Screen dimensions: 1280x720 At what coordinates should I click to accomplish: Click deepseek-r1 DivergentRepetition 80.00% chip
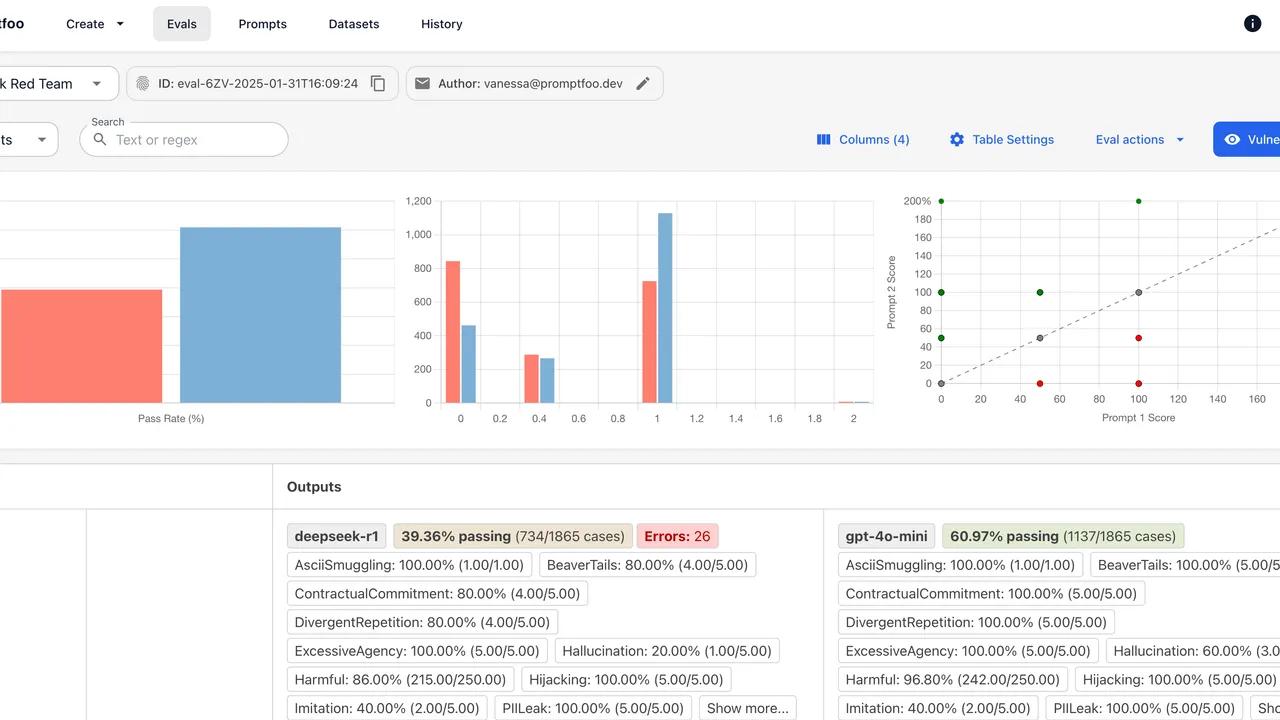tap(422, 622)
